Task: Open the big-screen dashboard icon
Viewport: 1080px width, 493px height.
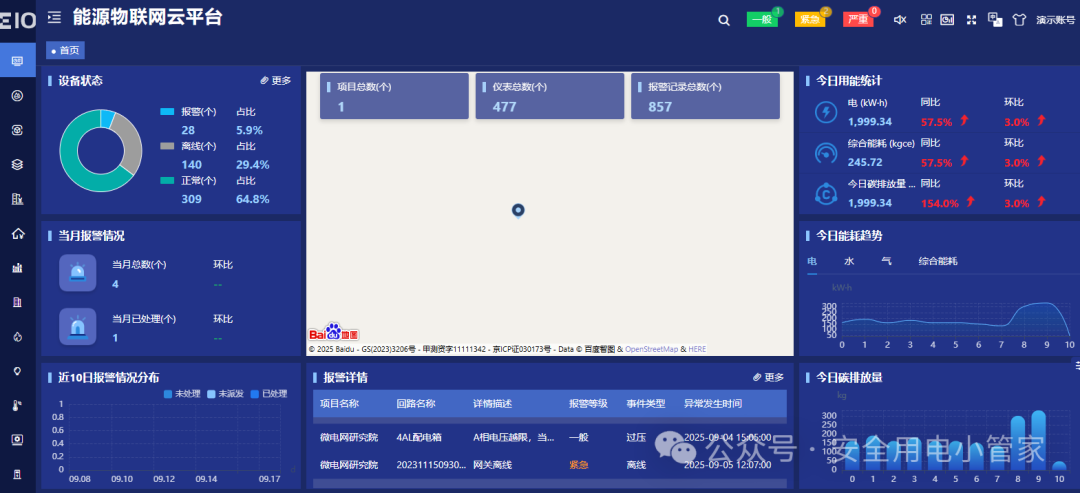Action: [948, 20]
